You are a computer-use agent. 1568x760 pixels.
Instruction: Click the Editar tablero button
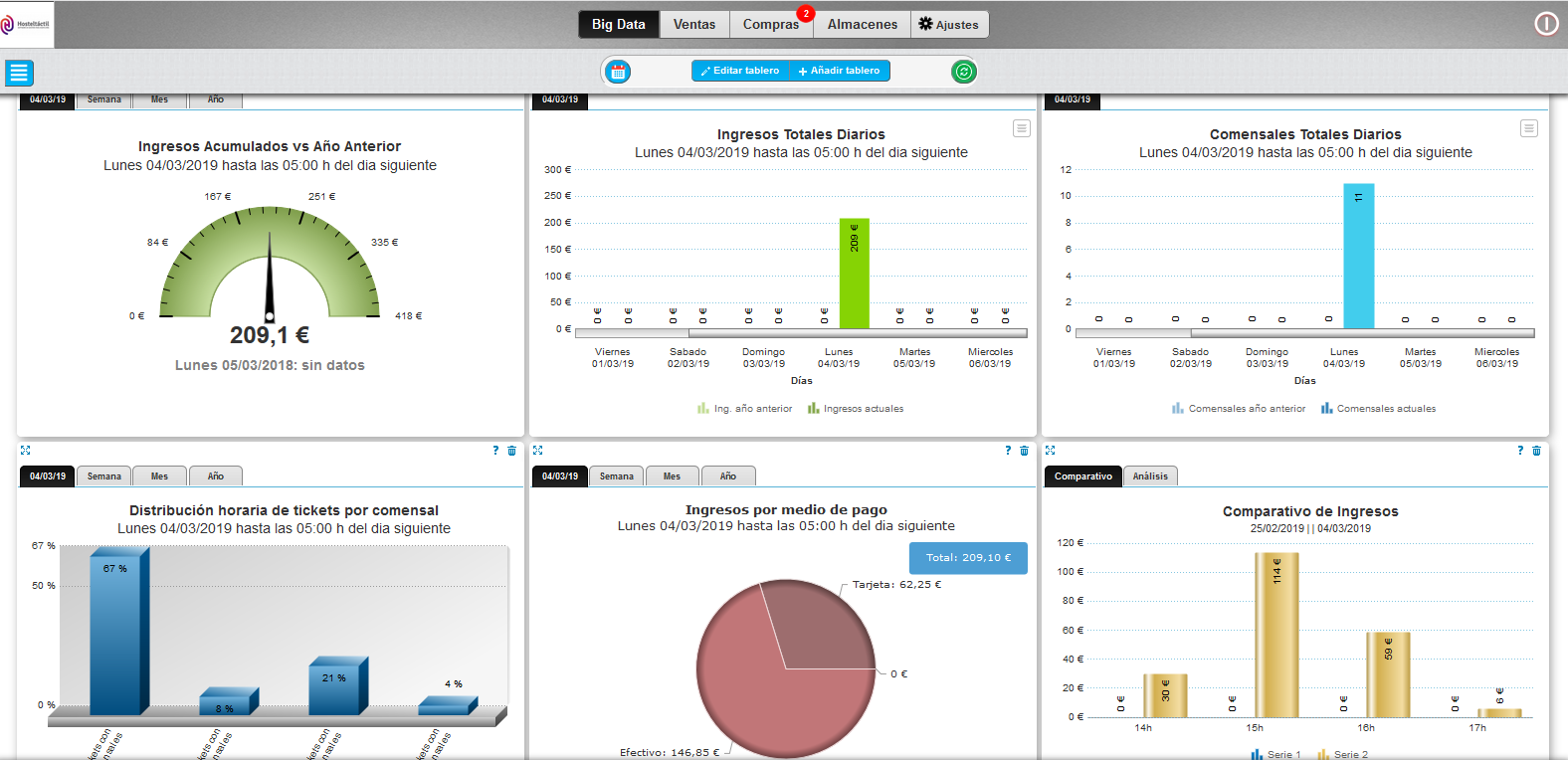740,71
